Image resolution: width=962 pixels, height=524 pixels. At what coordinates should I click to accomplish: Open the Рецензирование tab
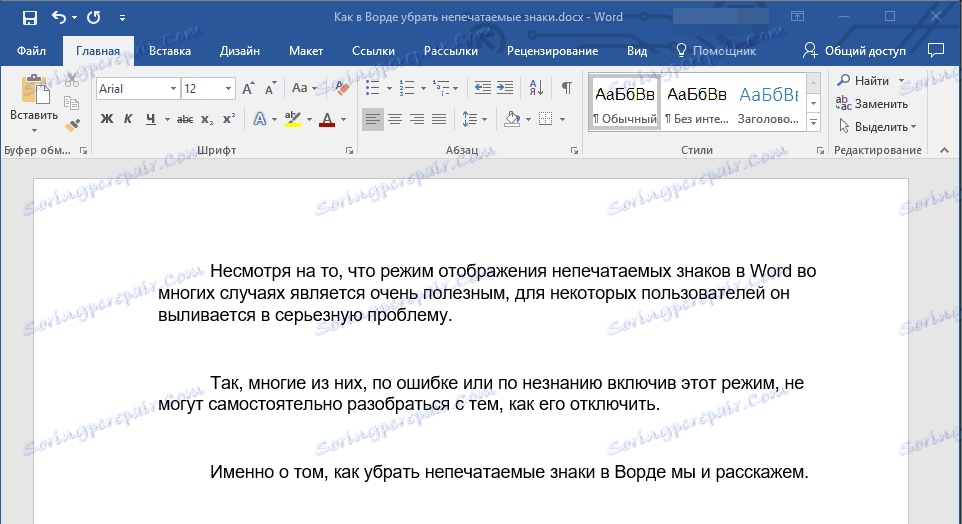tap(552, 51)
